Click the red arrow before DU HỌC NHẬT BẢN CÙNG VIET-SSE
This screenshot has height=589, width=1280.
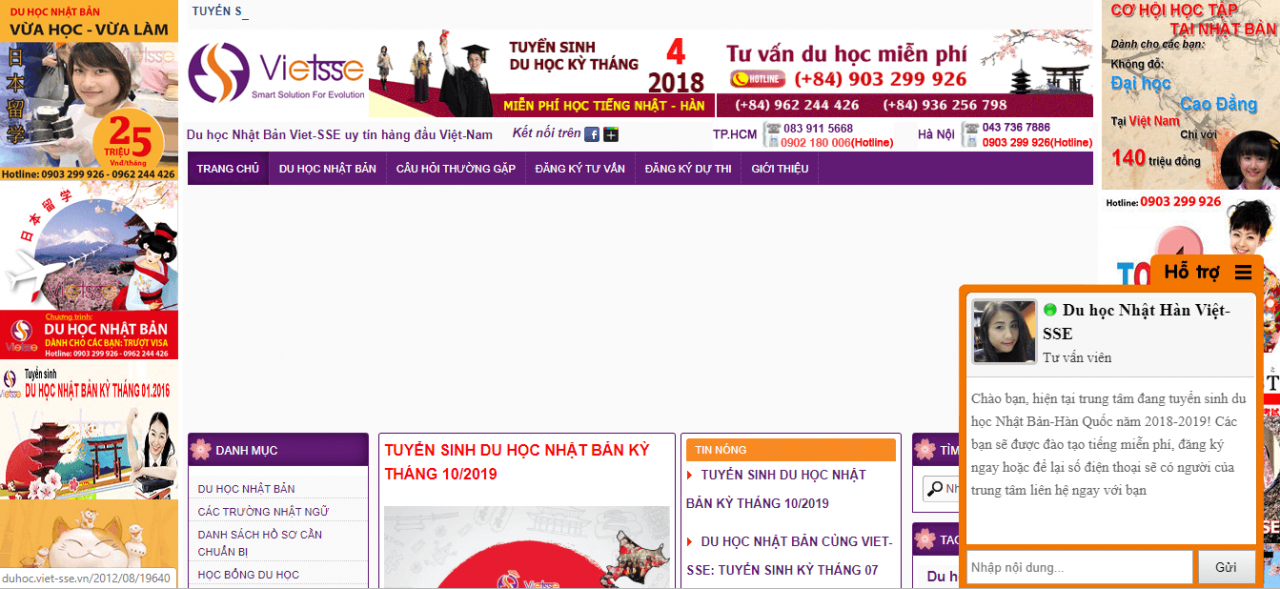pos(690,542)
